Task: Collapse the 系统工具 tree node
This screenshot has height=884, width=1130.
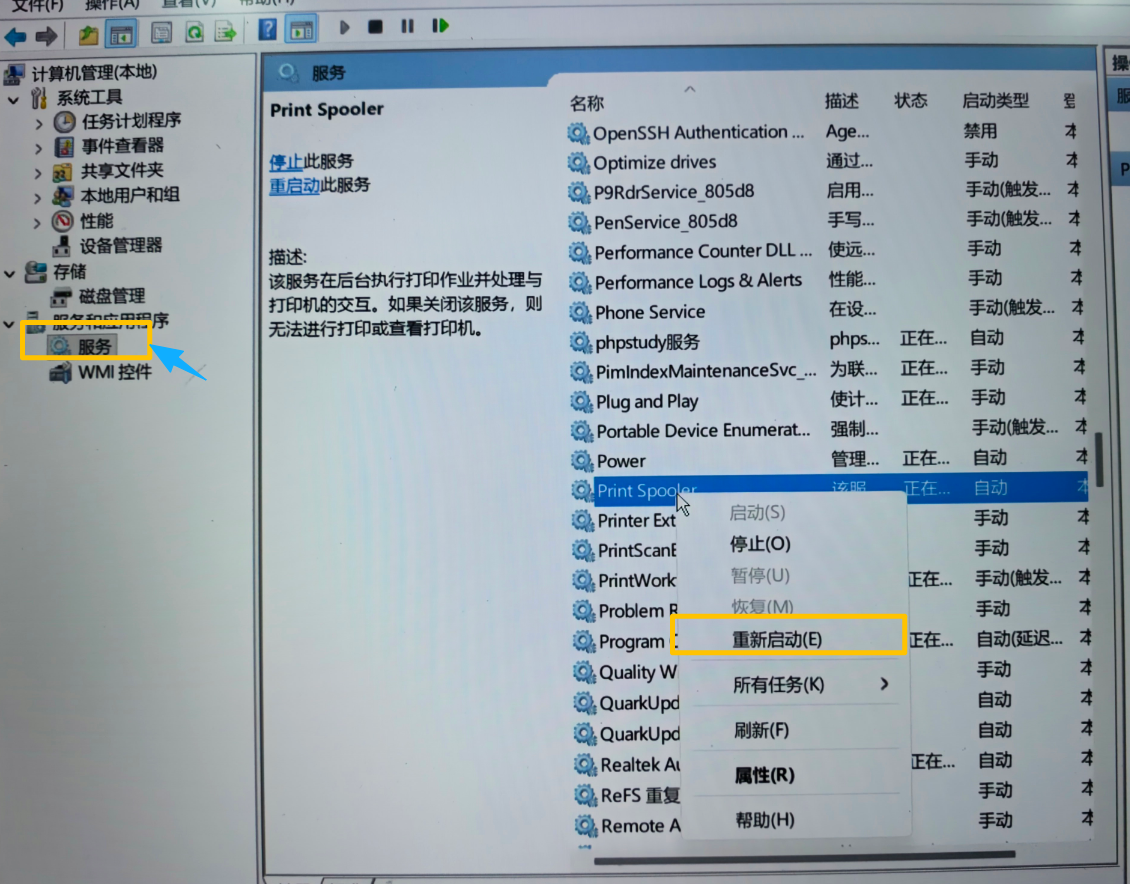Action: point(13,100)
